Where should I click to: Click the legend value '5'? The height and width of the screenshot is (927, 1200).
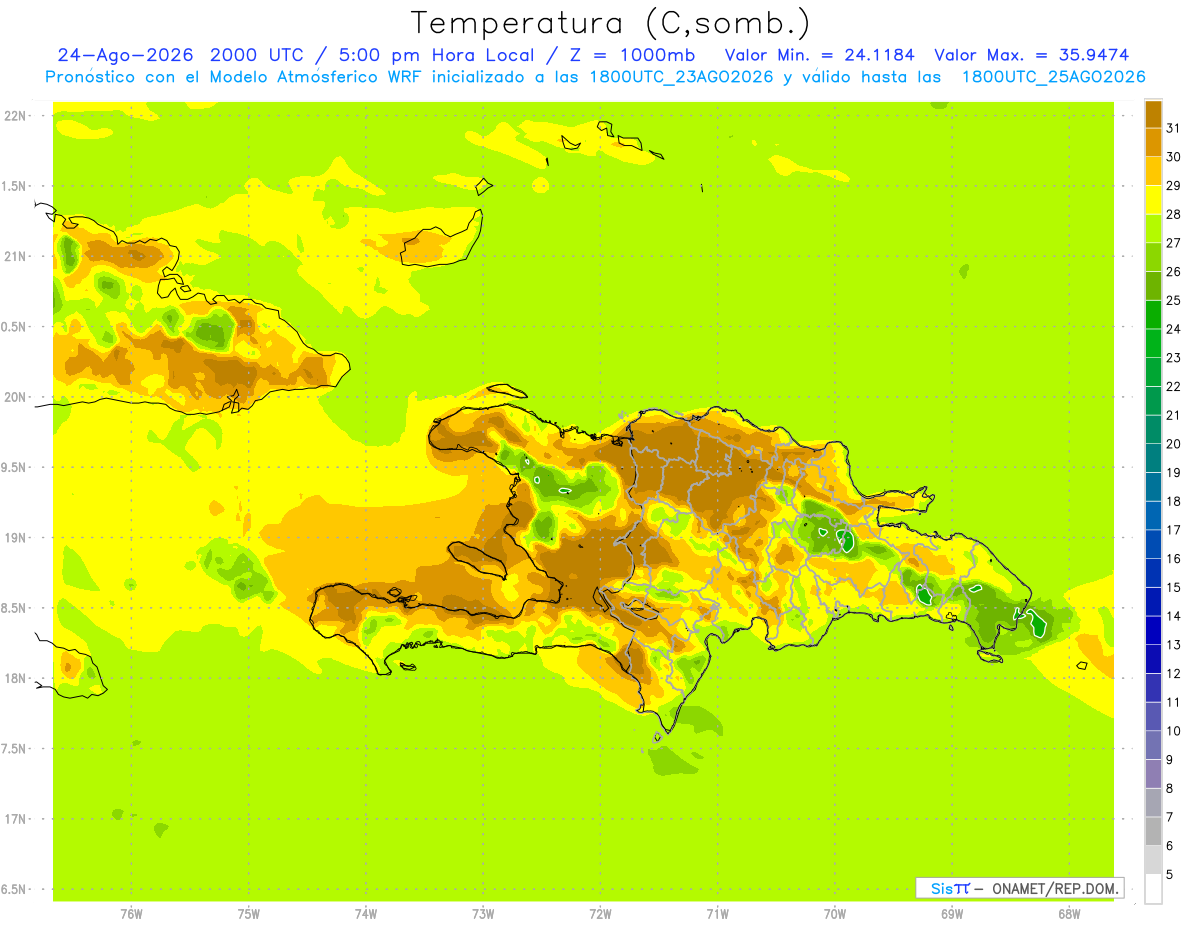pos(1170,874)
